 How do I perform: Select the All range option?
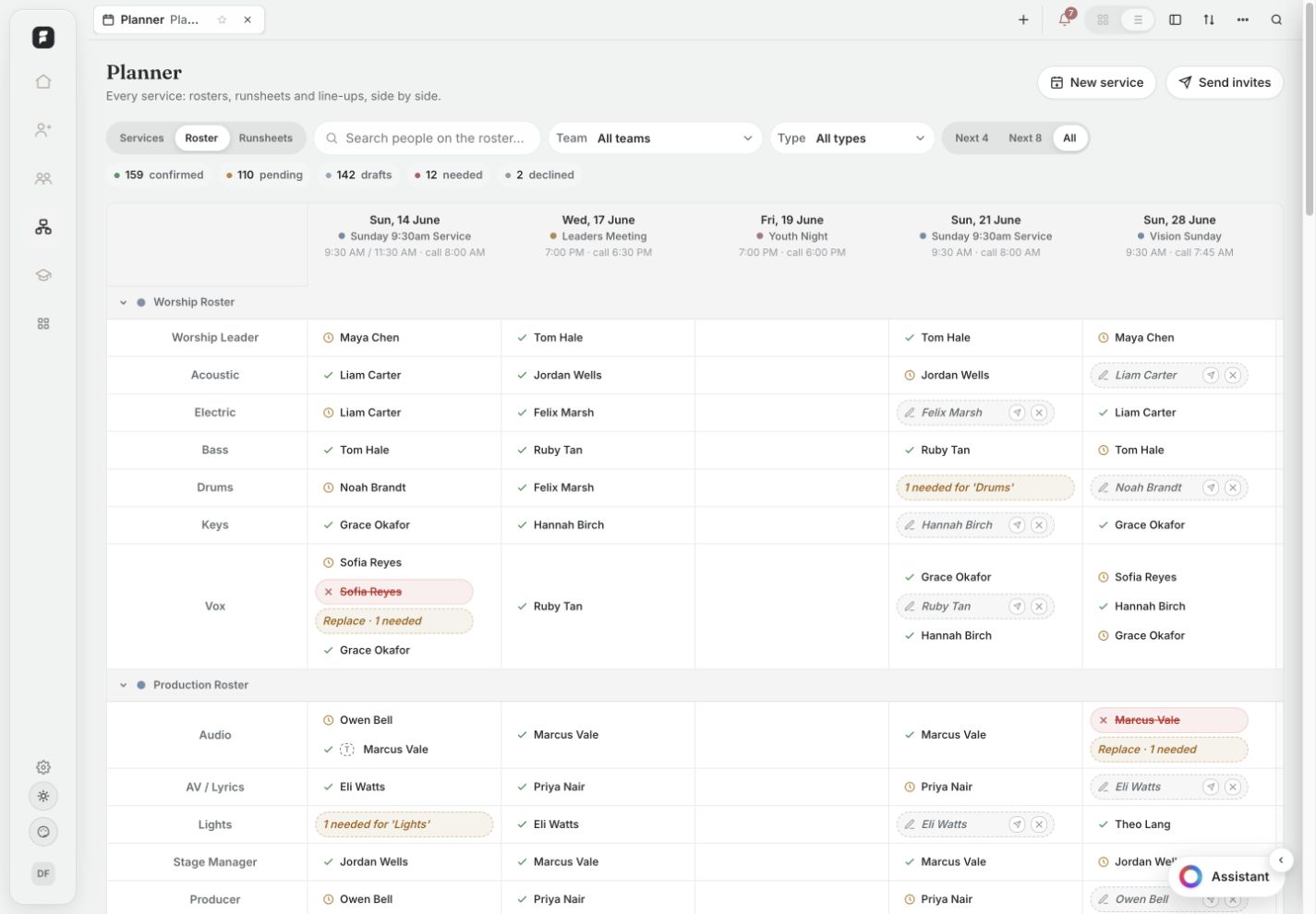(x=1069, y=138)
